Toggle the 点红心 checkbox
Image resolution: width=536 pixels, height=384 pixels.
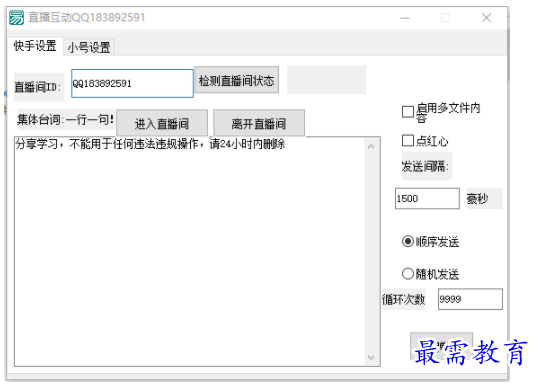click(408, 141)
